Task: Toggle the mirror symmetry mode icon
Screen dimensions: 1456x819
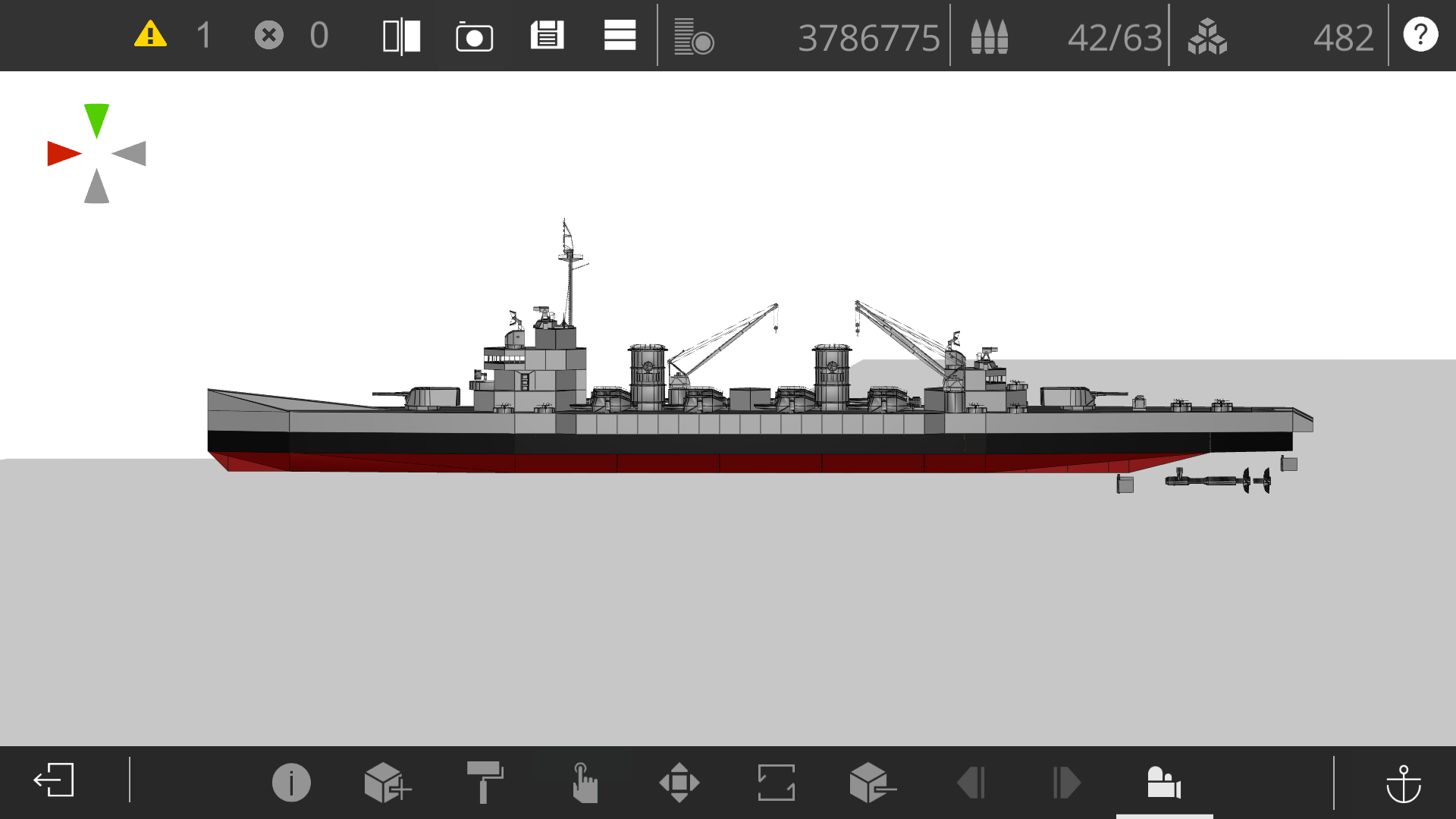Action: point(401,36)
